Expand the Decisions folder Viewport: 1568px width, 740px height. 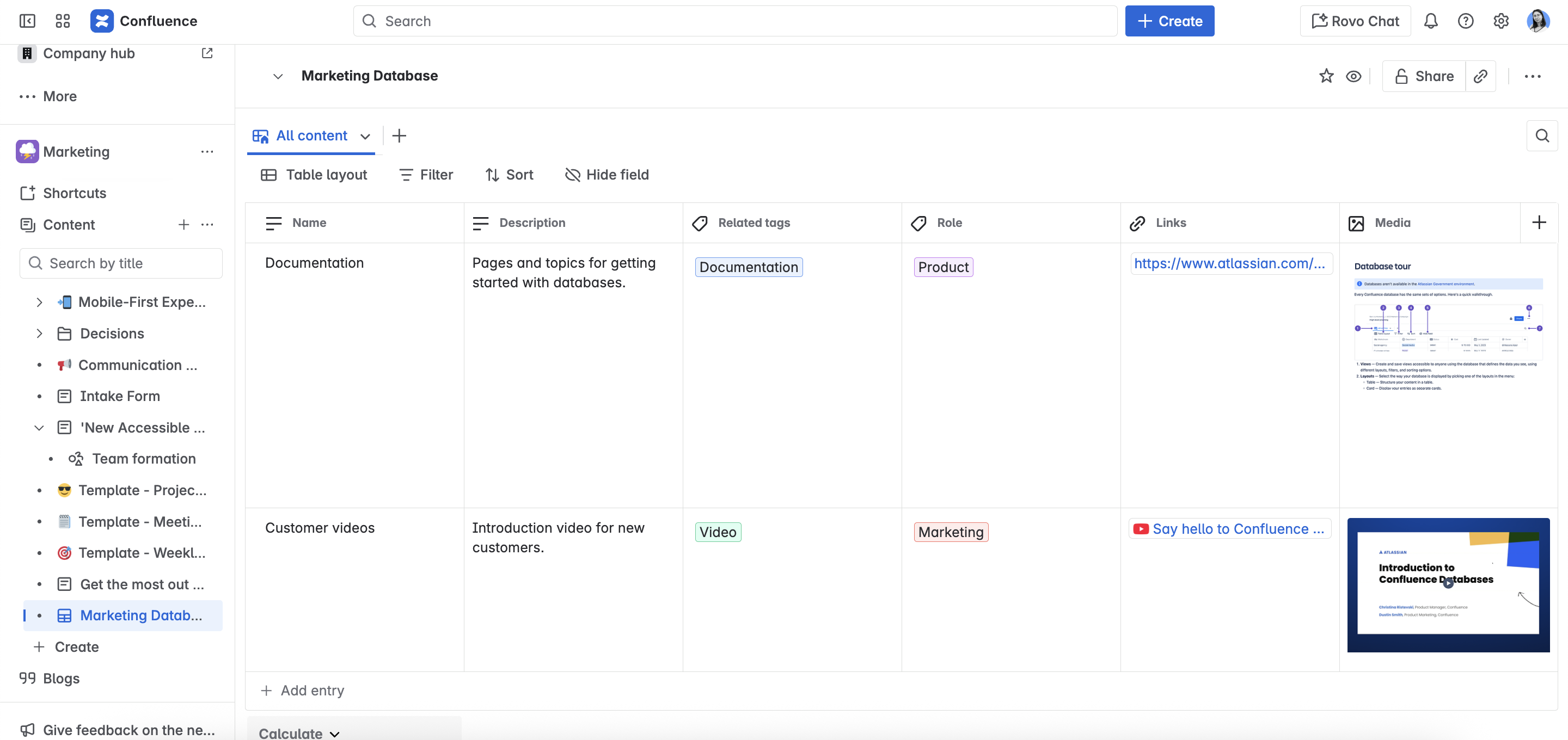(x=39, y=334)
